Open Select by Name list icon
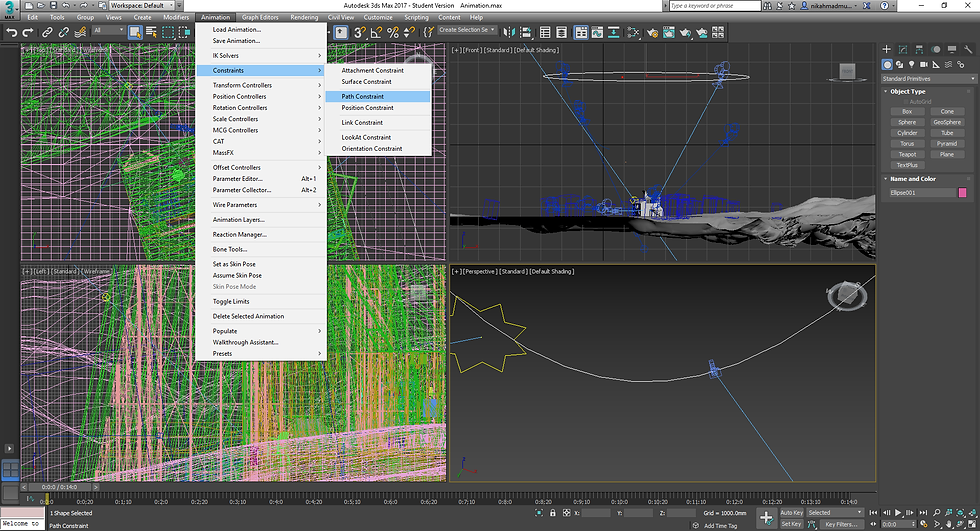 [x=151, y=32]
